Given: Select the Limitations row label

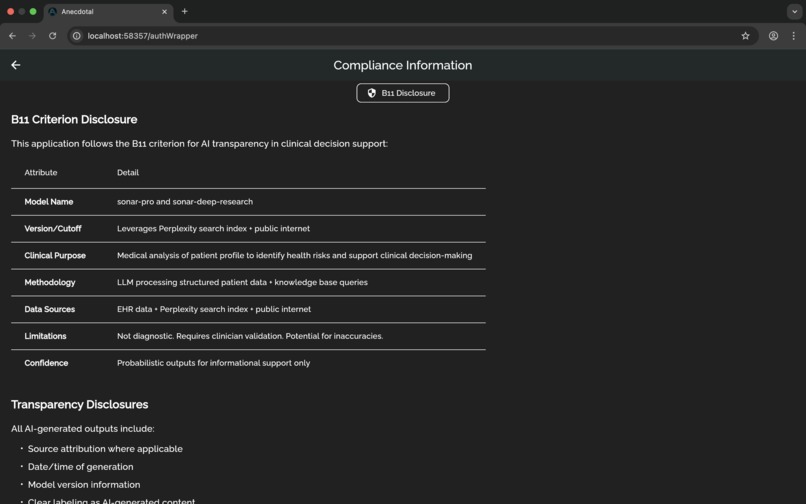Looking at the screenshot, I should click(x=45, y=336).
